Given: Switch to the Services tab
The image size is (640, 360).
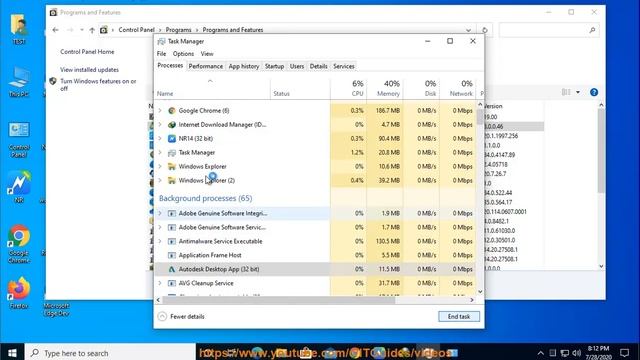Looking at the screenshot, I should click(x=344, y=66).
